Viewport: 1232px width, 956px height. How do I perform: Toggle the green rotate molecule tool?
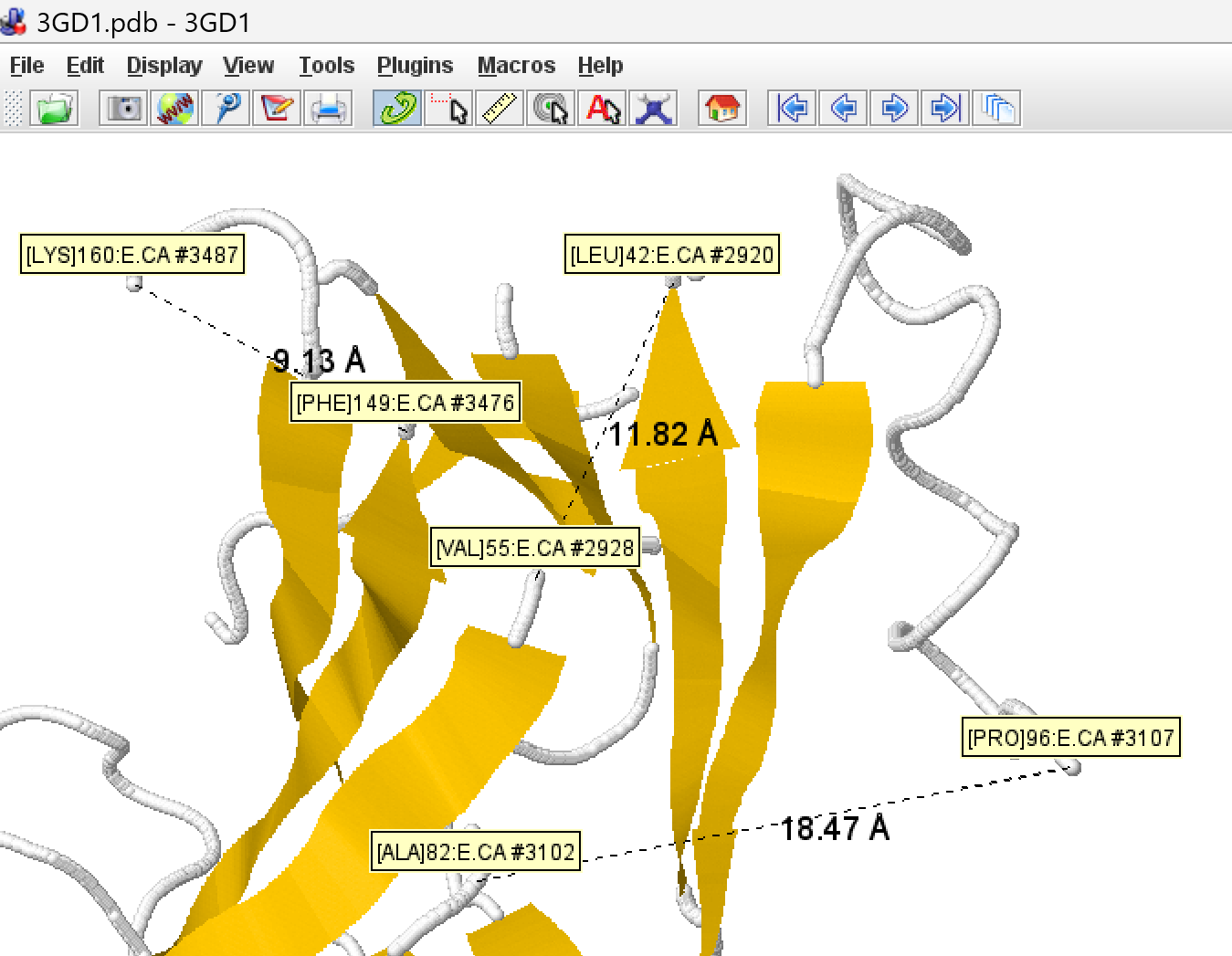click(x=397, y=109)
